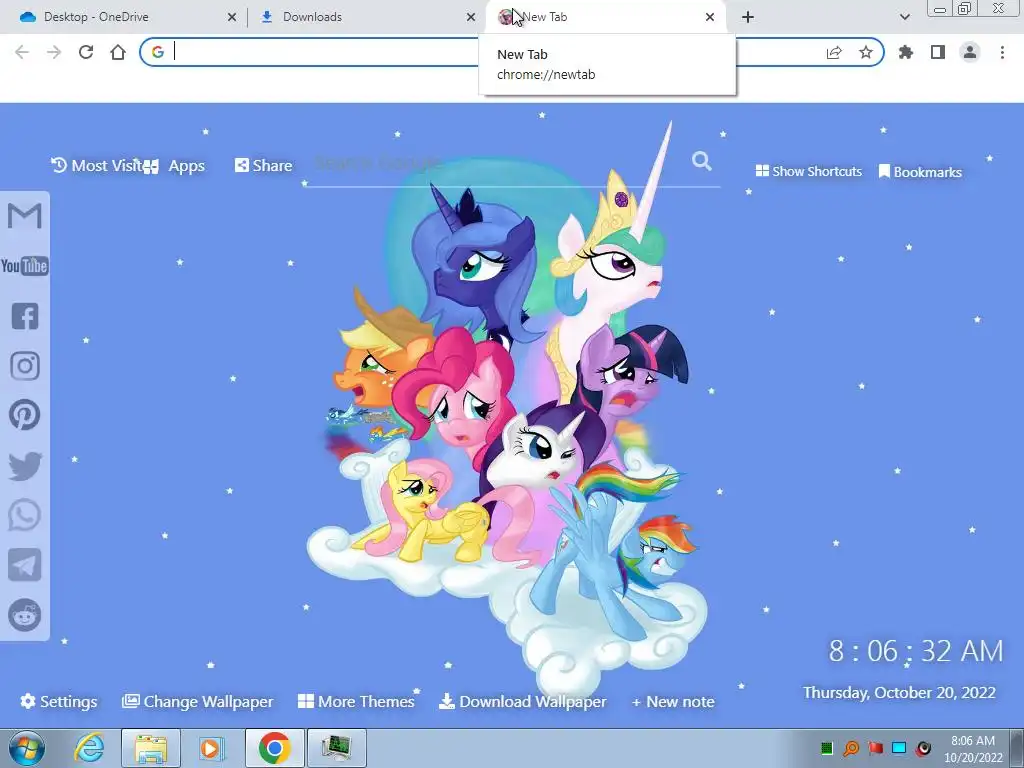Screen dimensions: 1024x768
Task: Click Chrome icon in taskbar
Action: pos(274,748)
